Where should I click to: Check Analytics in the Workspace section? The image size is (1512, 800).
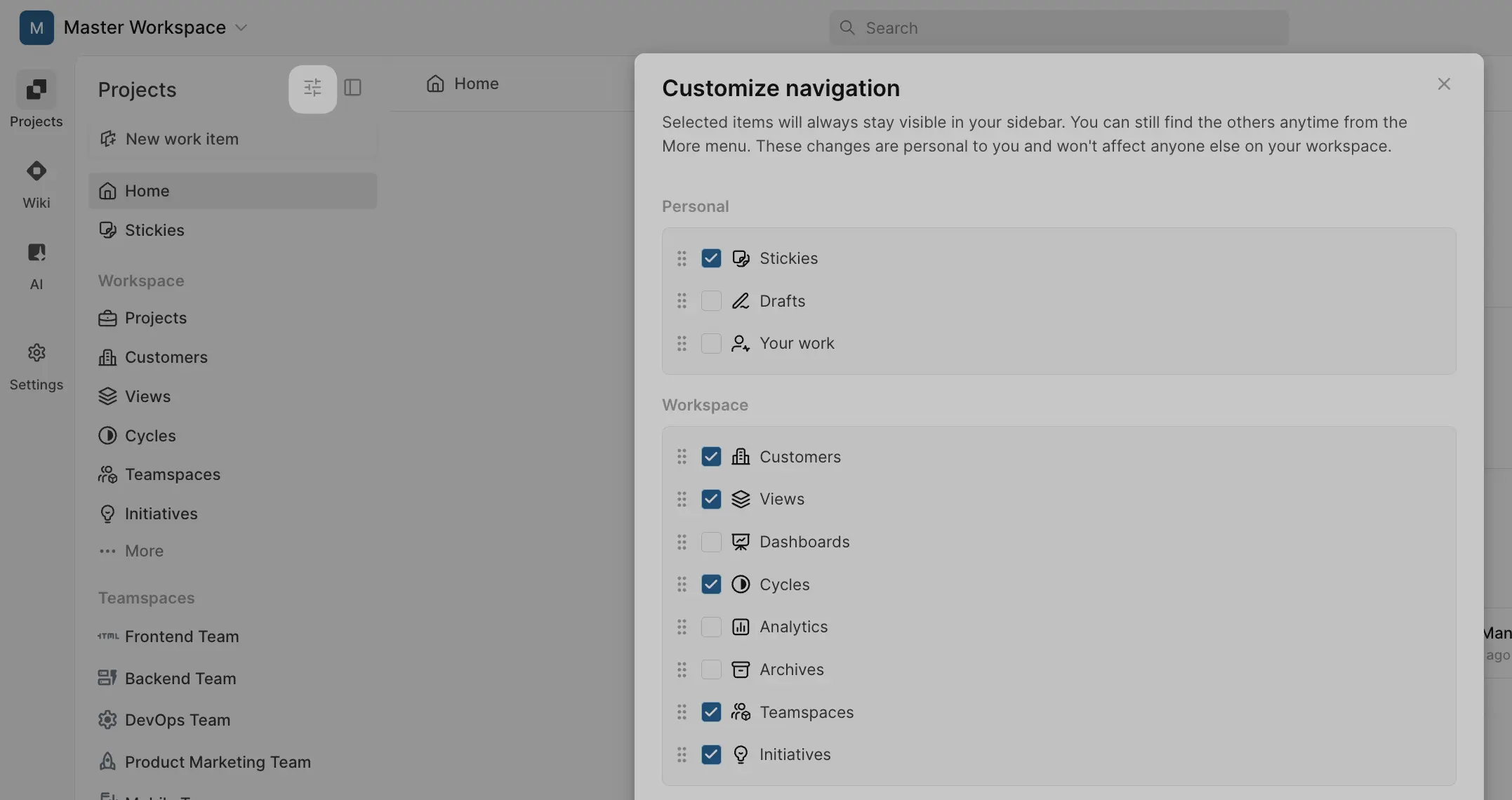coord(711,627)
